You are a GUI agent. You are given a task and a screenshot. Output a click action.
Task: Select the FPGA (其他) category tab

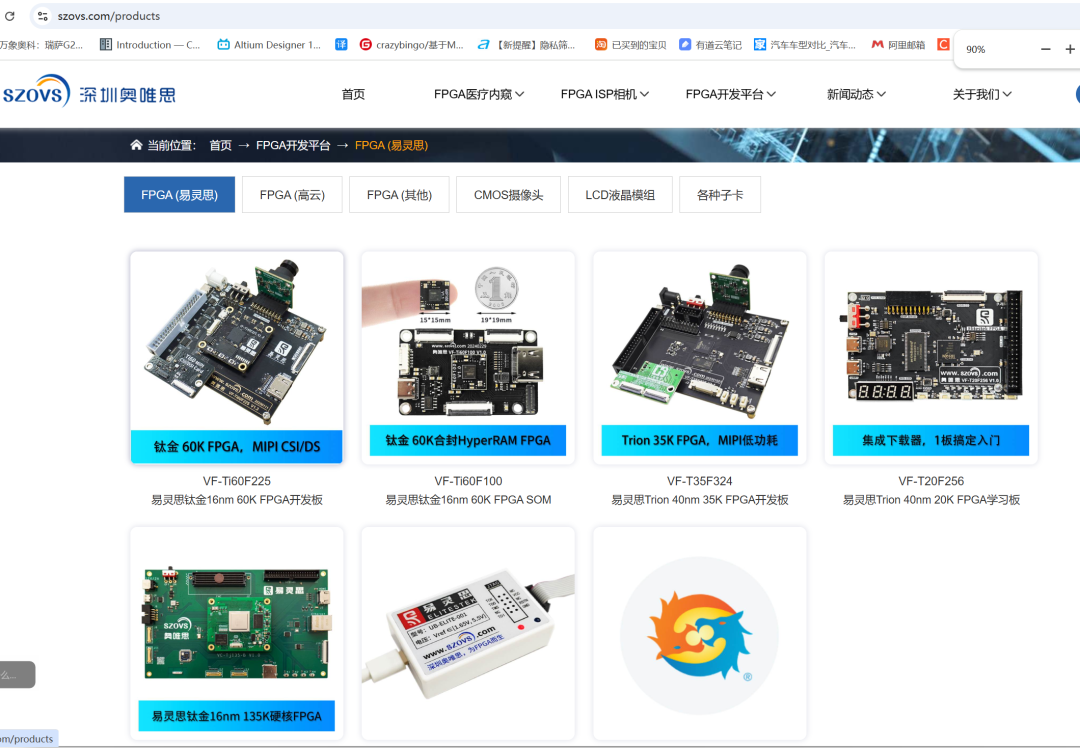(399, 195)
